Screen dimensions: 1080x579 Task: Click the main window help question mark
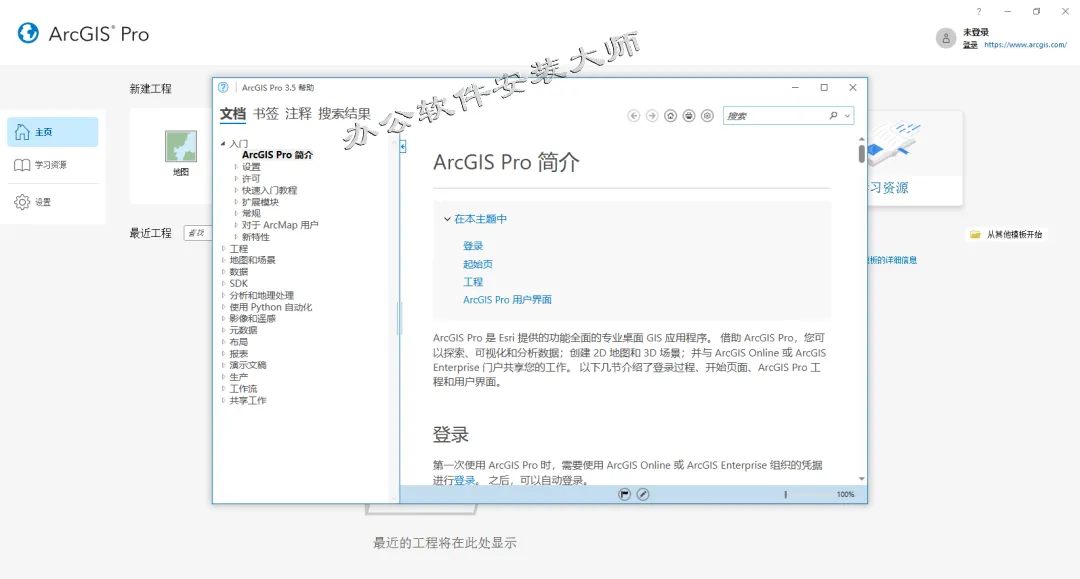click(x=979, y=12)
